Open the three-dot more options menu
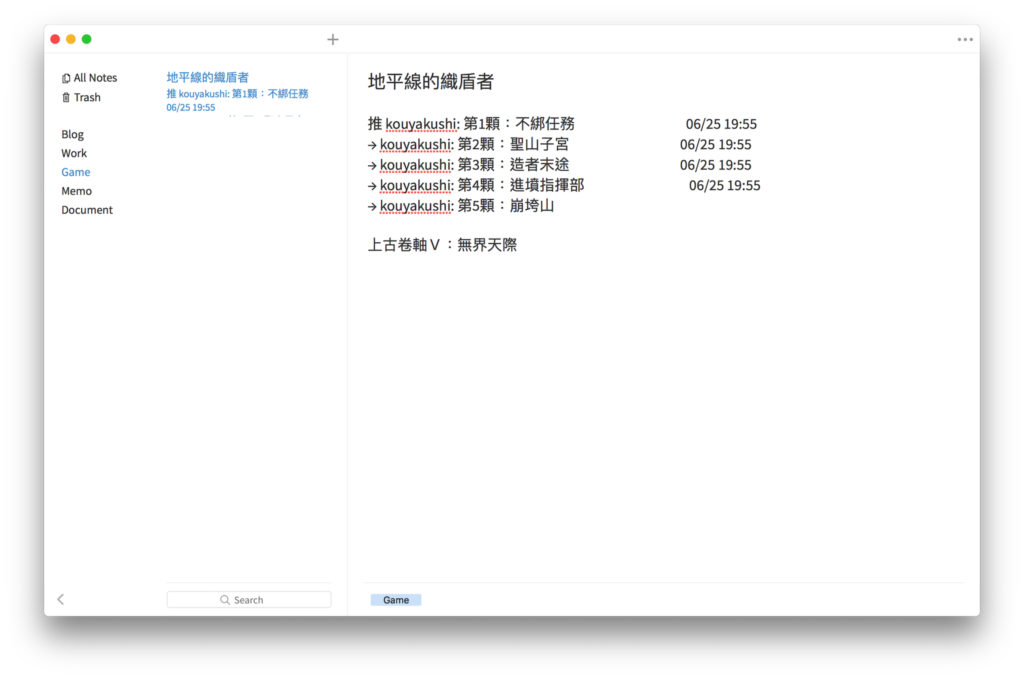The height and width of the screenshot is (679, 1024). click(x=964, y=40)
